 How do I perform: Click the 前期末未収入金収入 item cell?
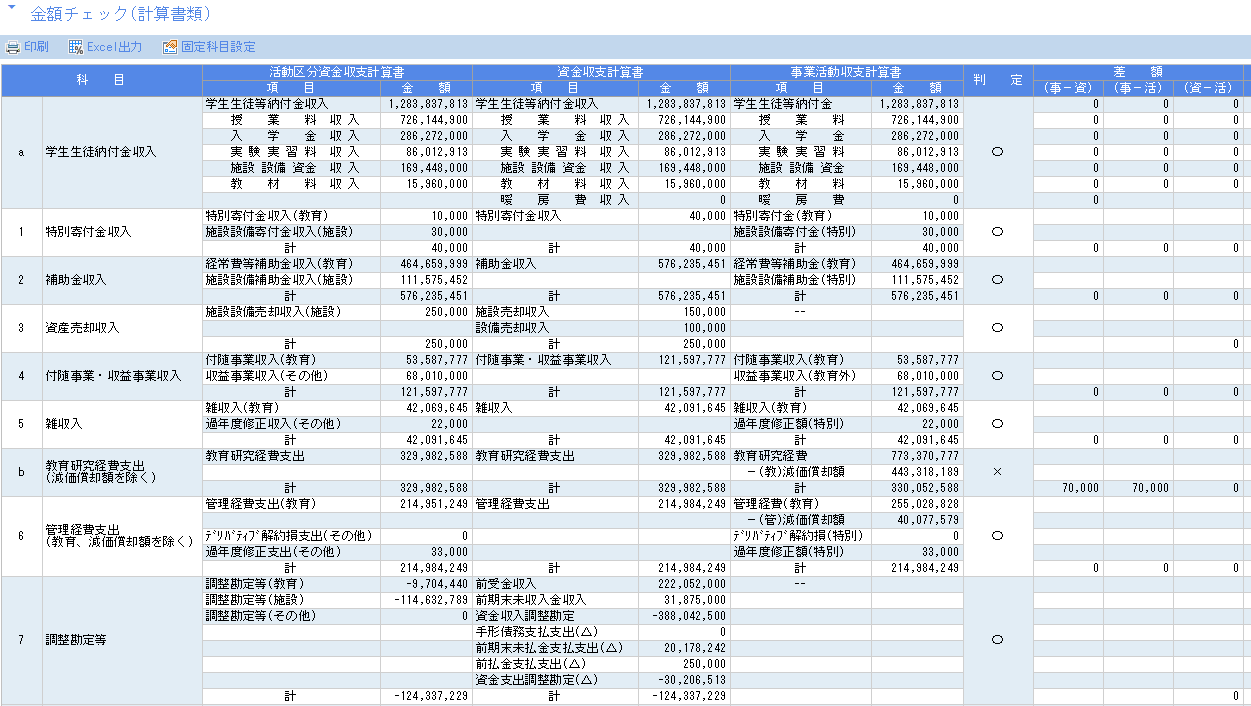tap(556, 600)
